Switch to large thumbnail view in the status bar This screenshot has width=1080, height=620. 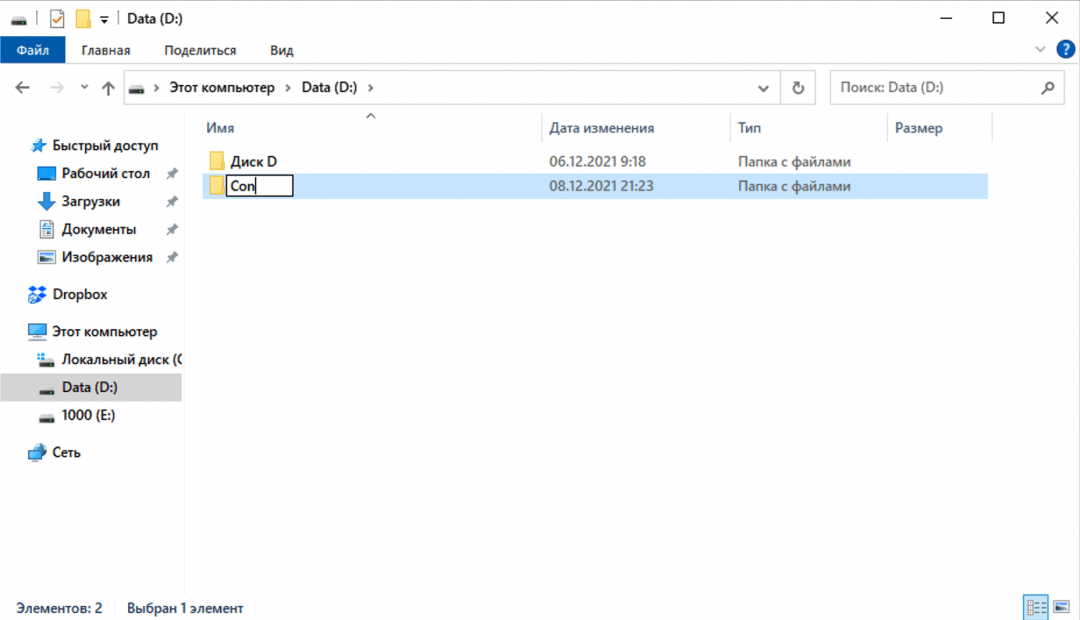1062,607
